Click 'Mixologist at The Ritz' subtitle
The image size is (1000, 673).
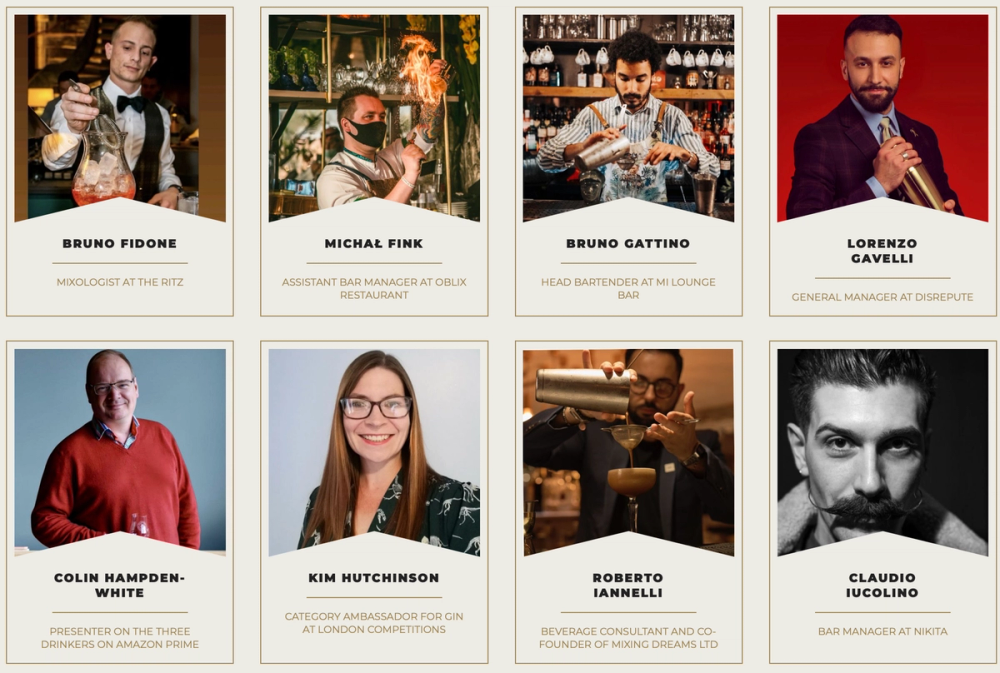pos(120,282)
